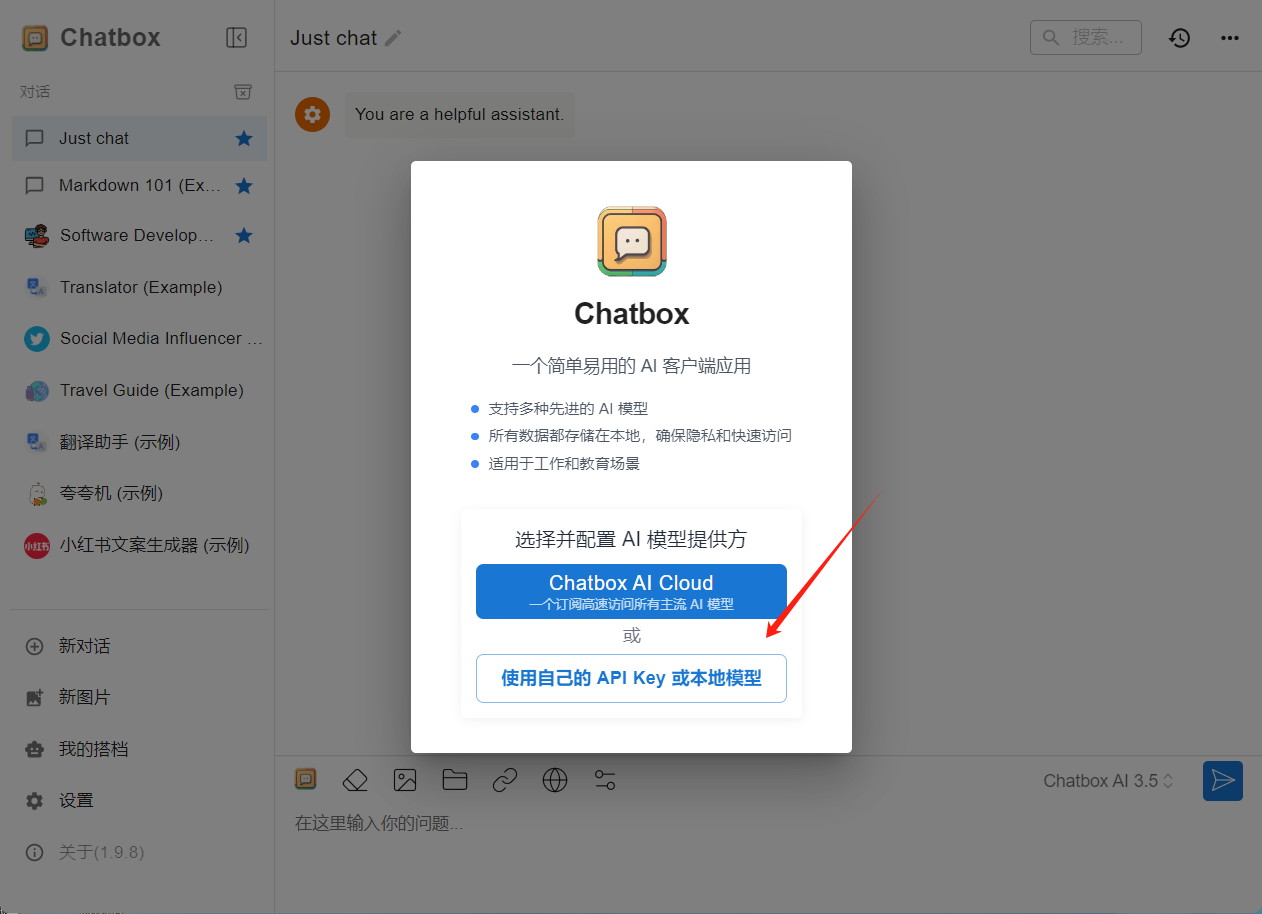
Task: Open the Markdown 101 (Example) conversation
Action: click(139, 186)
